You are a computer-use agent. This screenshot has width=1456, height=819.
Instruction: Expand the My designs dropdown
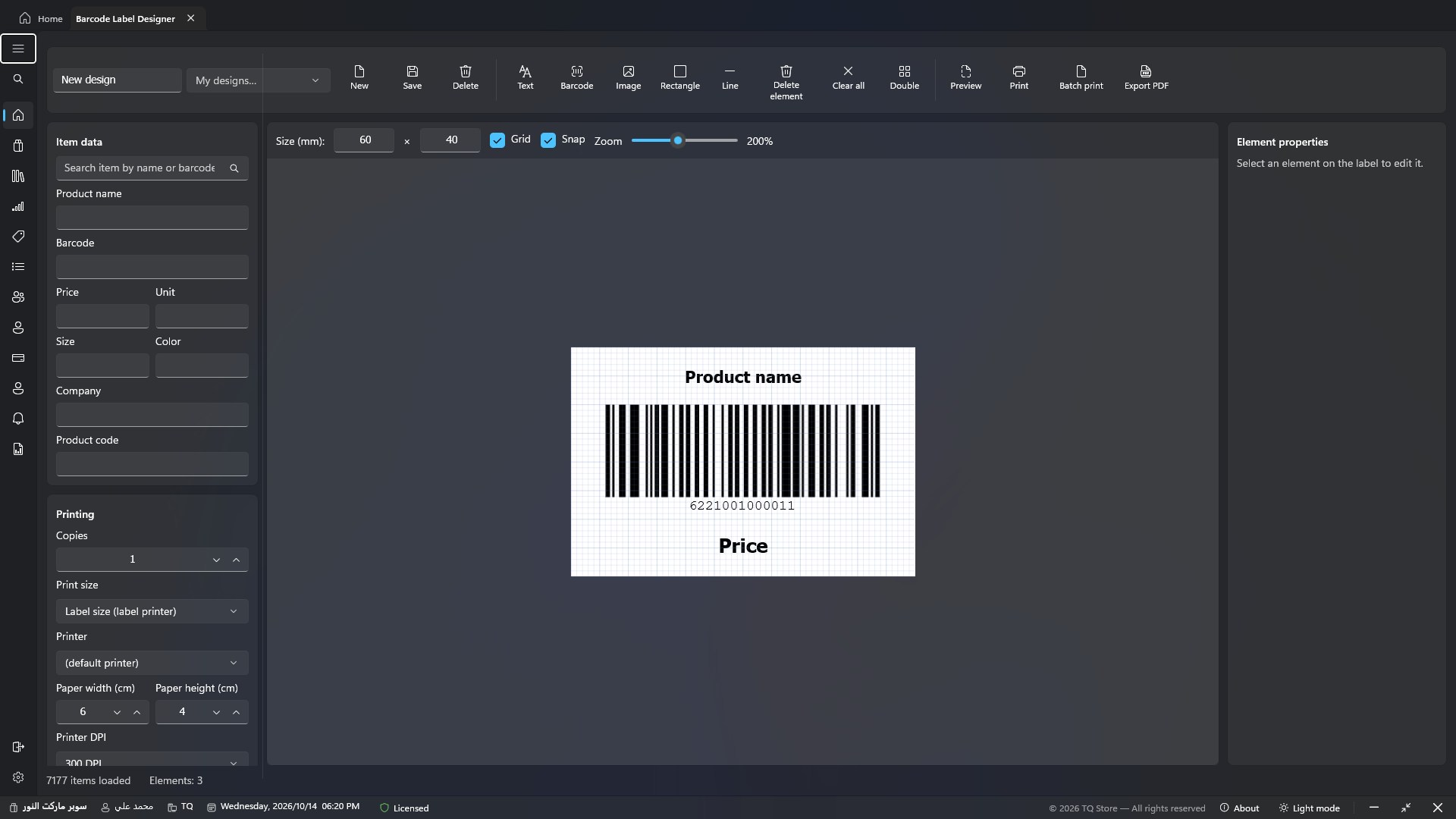point(258,80)
